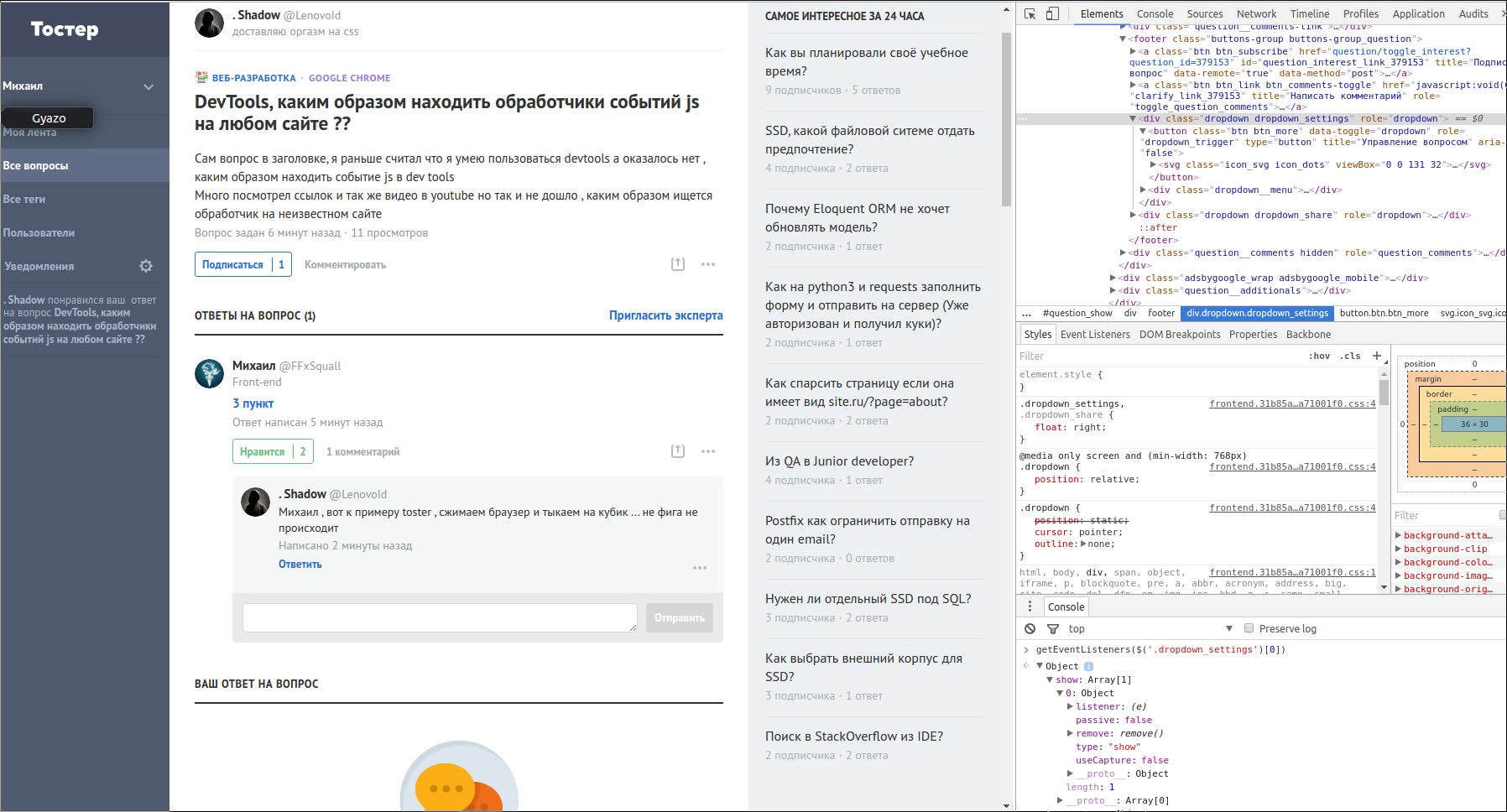The height and width of the screenshot is (812, 1507).
Task: Add a new style rule with plus icon
Action: [1376, 356]
